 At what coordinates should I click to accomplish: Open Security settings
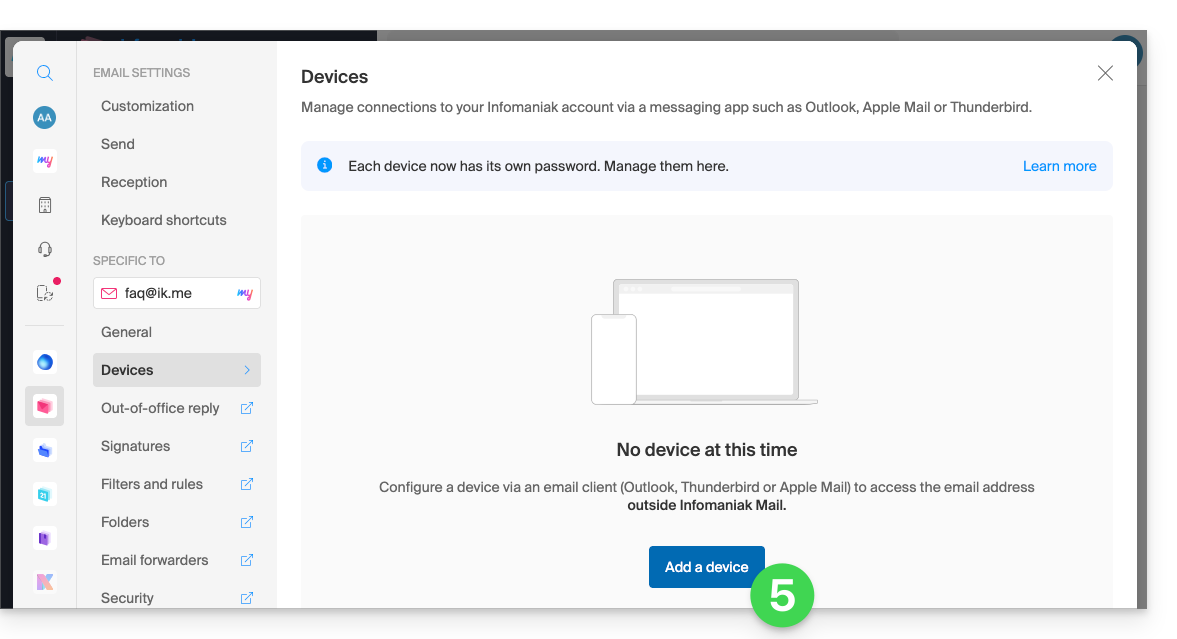click(x=127, y=598)
